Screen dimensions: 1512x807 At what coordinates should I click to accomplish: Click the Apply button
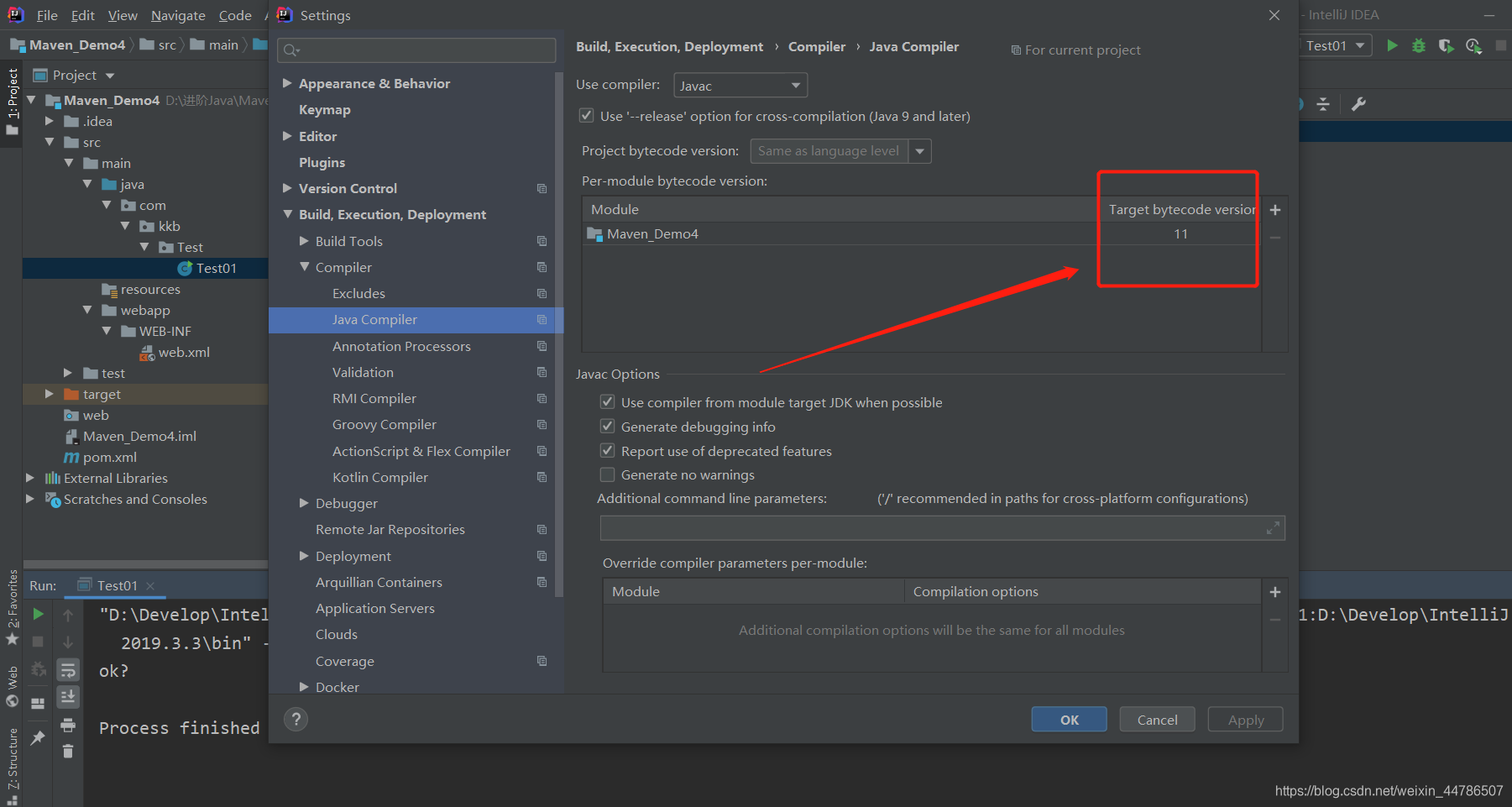1246,720
